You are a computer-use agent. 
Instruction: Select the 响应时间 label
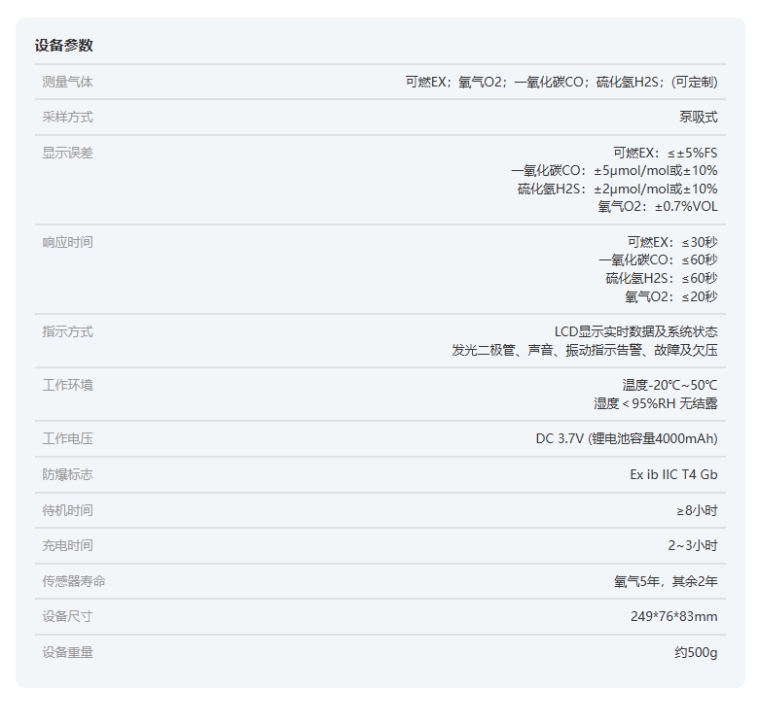(x=64, y=242)
